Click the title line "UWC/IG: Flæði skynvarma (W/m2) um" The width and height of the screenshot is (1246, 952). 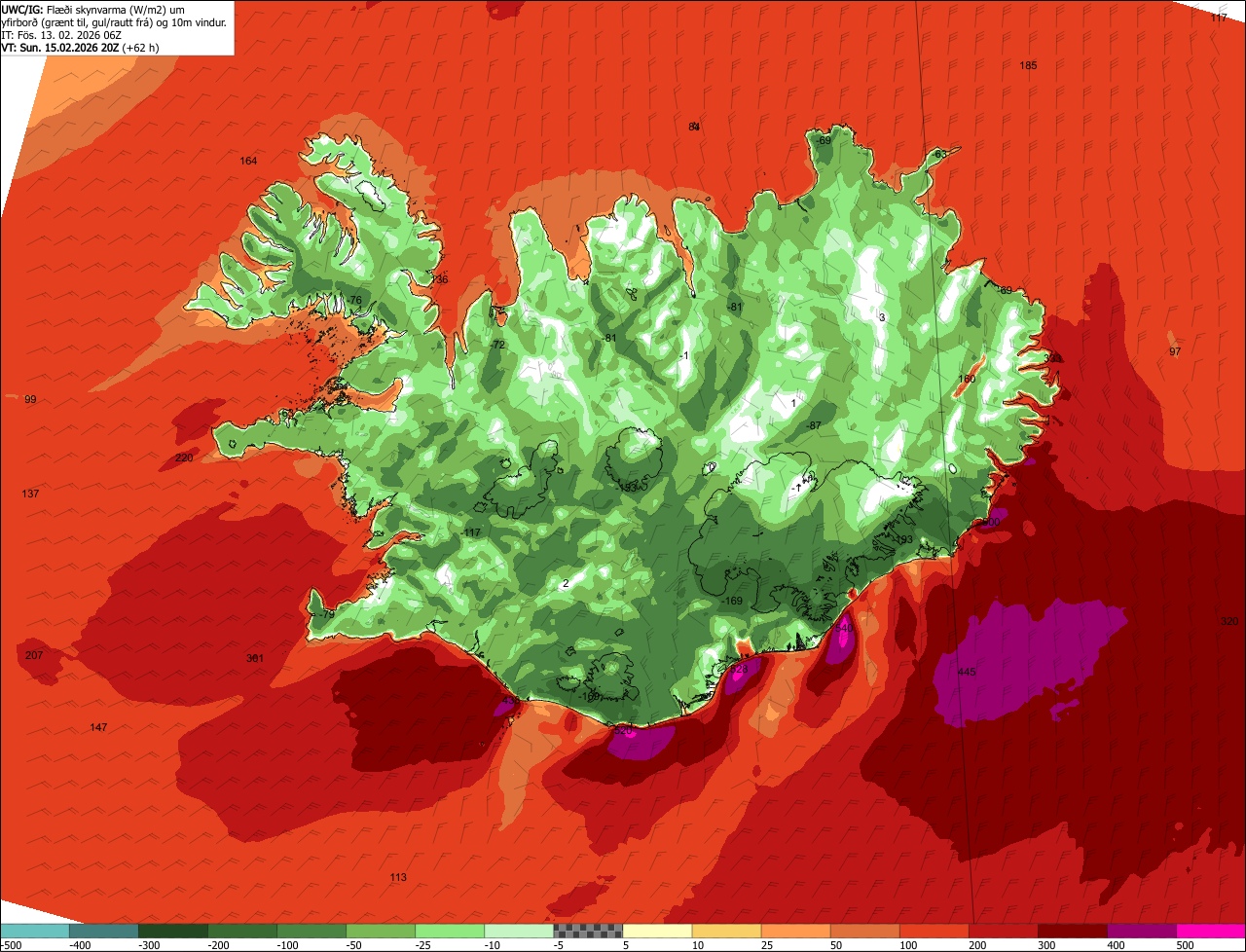click(x=93, y=10)
